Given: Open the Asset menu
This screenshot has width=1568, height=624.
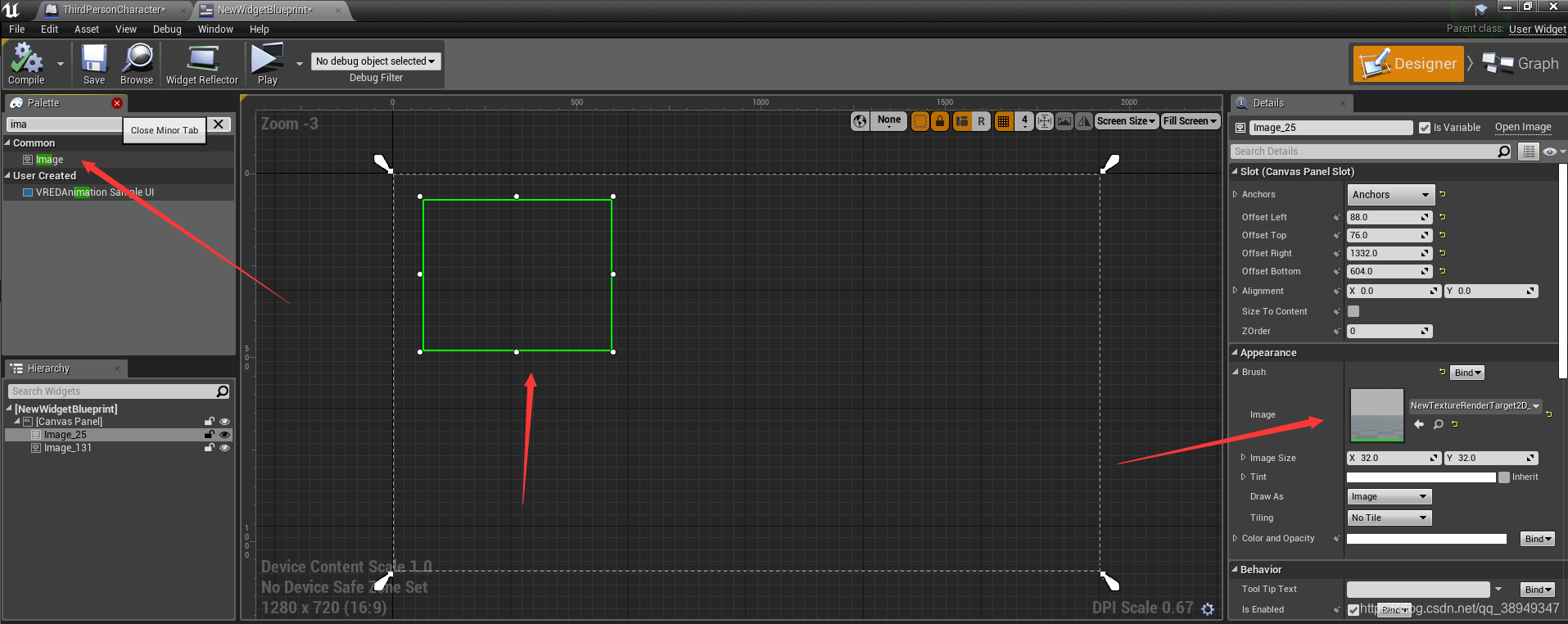Looking at the screenshot, I should point(87,29).
